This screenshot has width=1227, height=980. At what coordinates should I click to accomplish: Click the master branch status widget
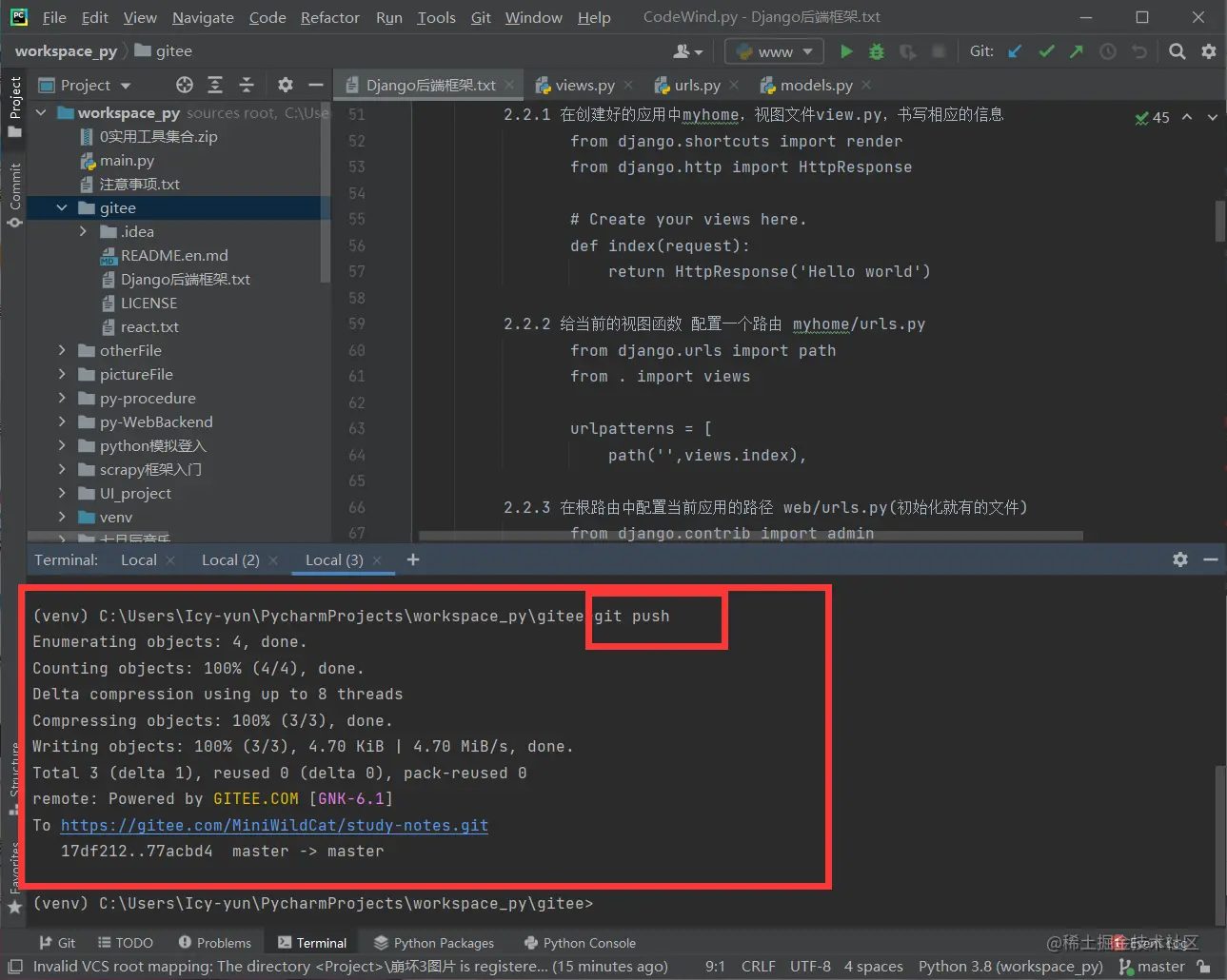pos(1153,967)
